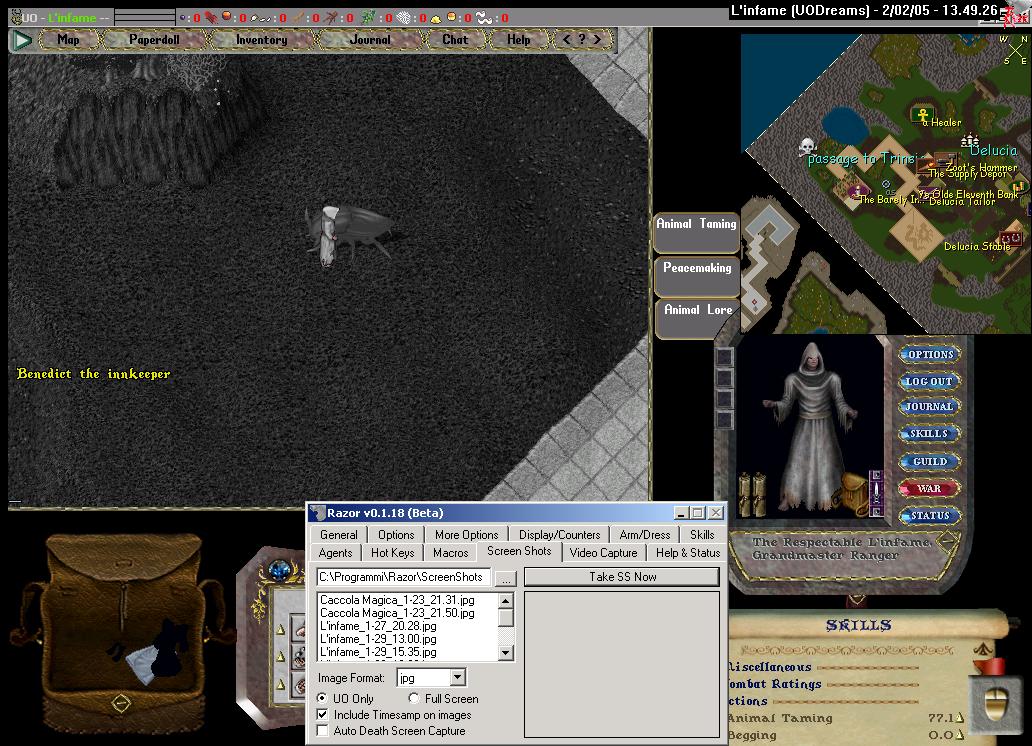Click the Animal Taming skill button
1032x746 pixels.
(696, 233)
